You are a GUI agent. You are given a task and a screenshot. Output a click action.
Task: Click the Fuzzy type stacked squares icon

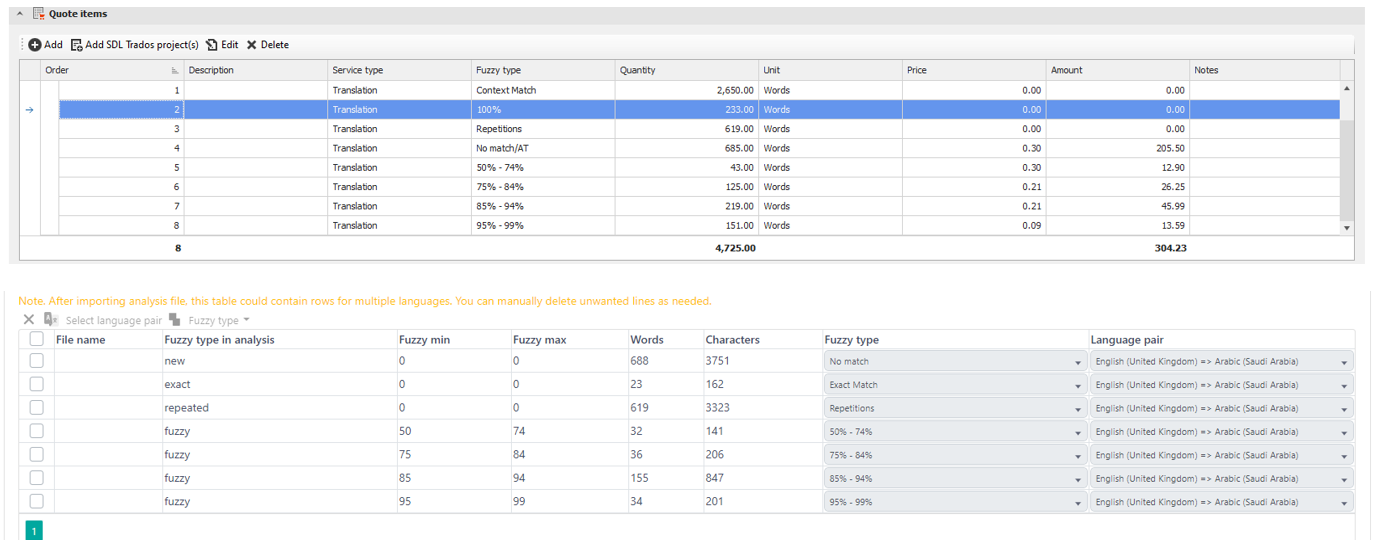pyautogui.click(x=175, y=320)
